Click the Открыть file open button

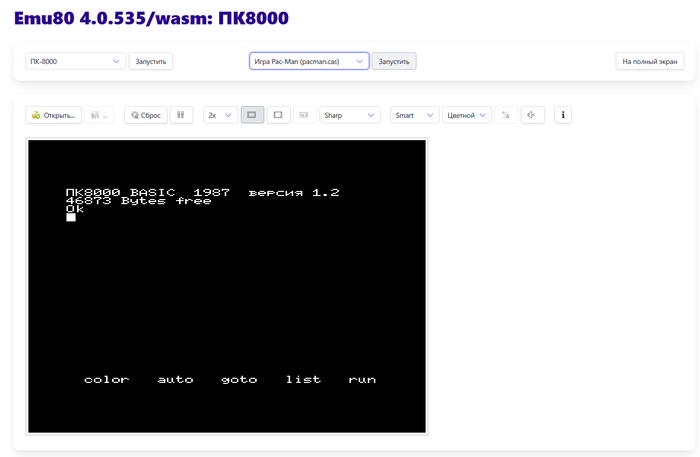[54, 115]
